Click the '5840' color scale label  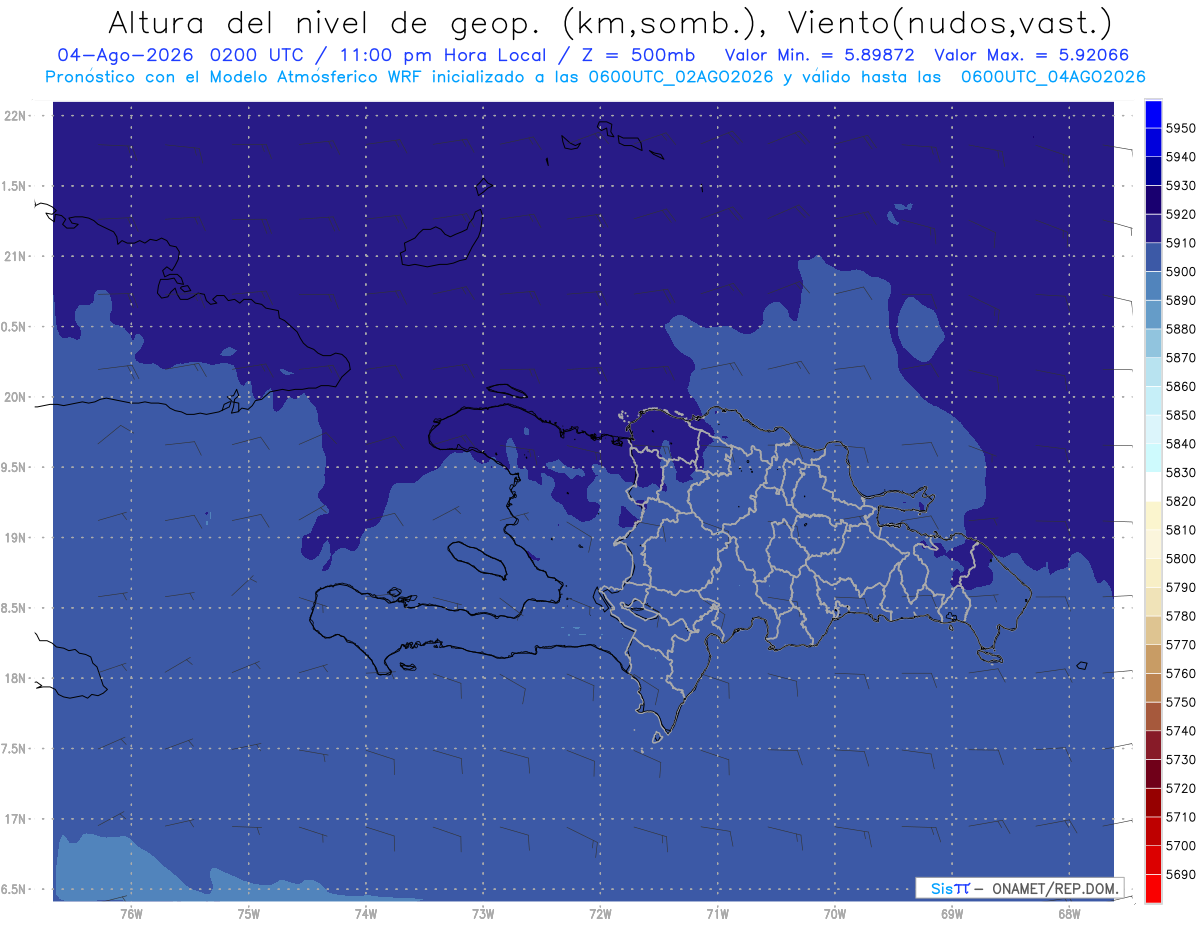(1181, 444)
